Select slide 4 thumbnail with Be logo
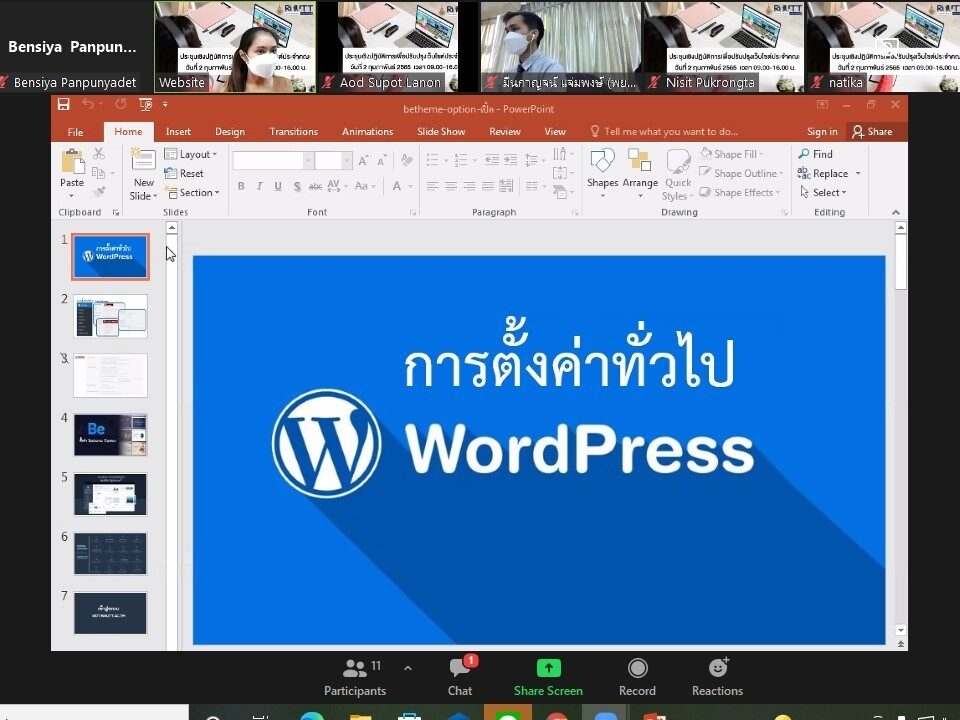 tap(111, 435)
